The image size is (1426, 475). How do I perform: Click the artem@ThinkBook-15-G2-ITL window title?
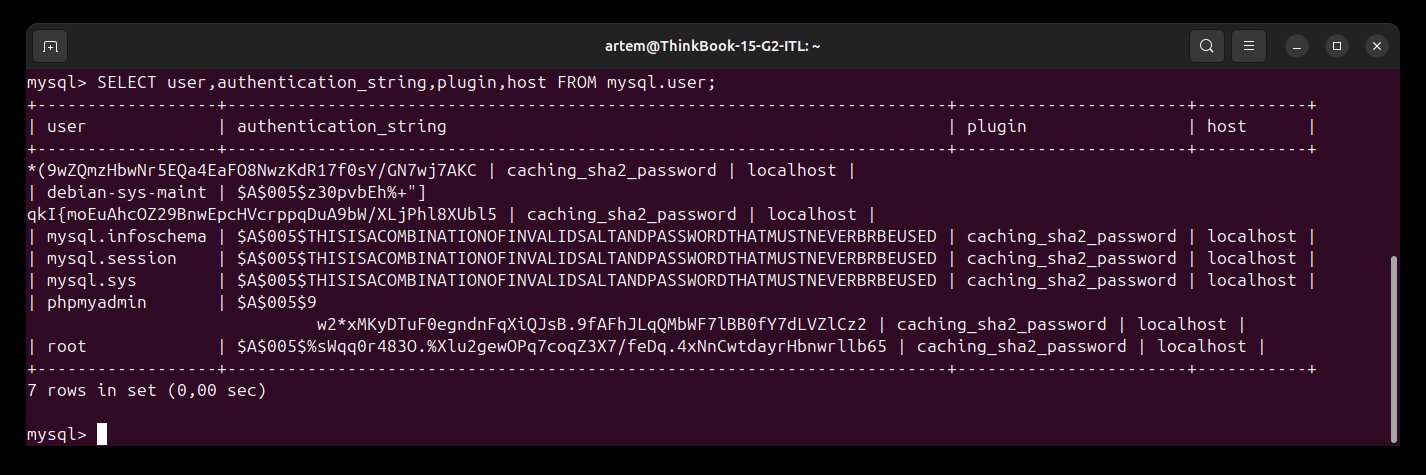coord(713,46)
